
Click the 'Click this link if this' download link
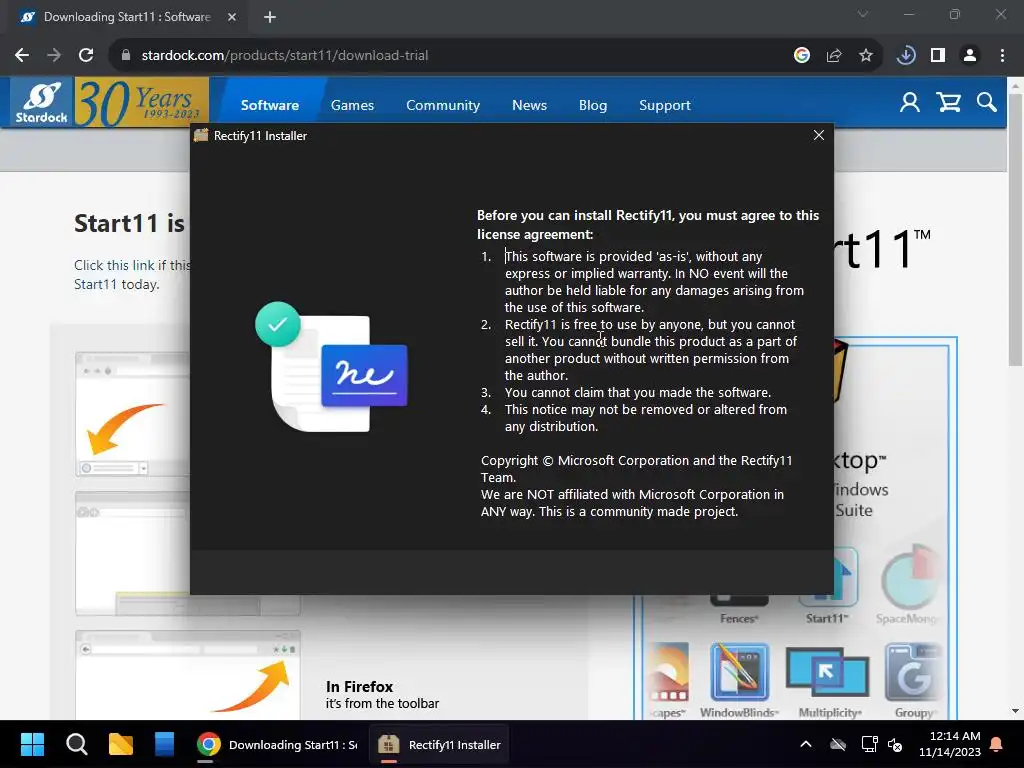132,265
